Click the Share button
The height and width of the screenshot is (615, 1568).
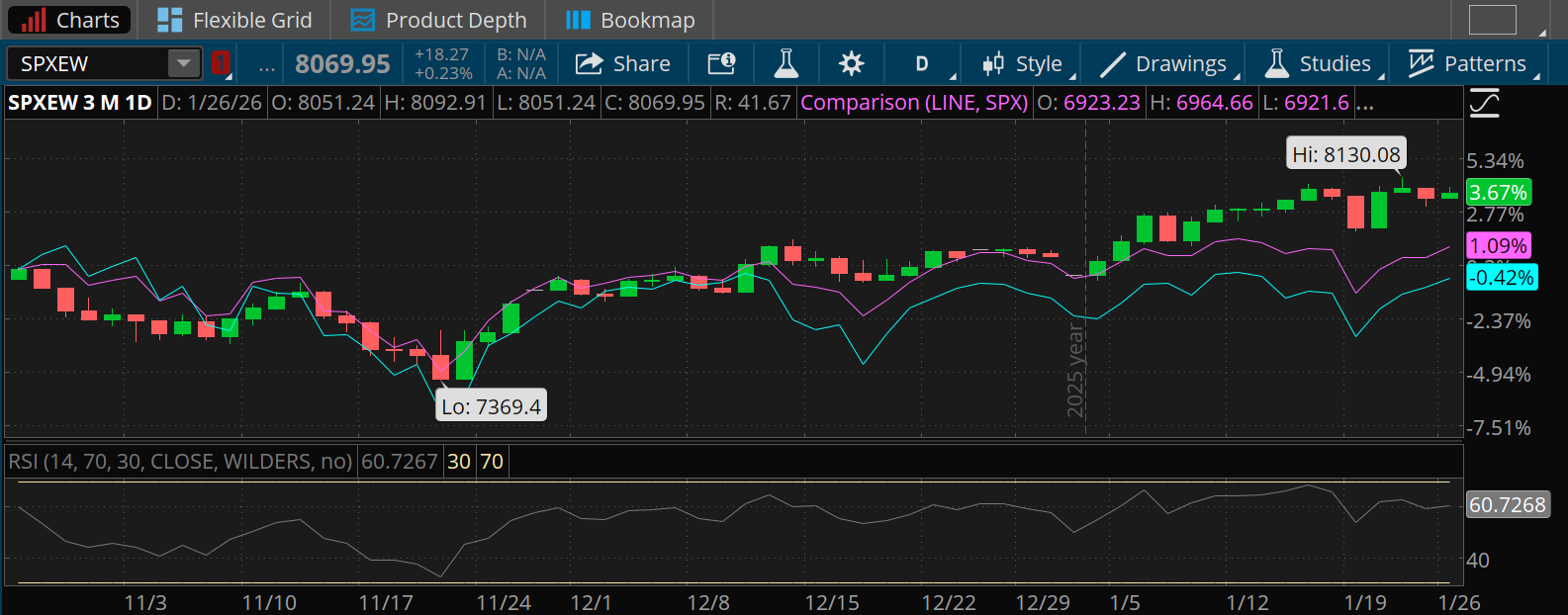(623, 64)
